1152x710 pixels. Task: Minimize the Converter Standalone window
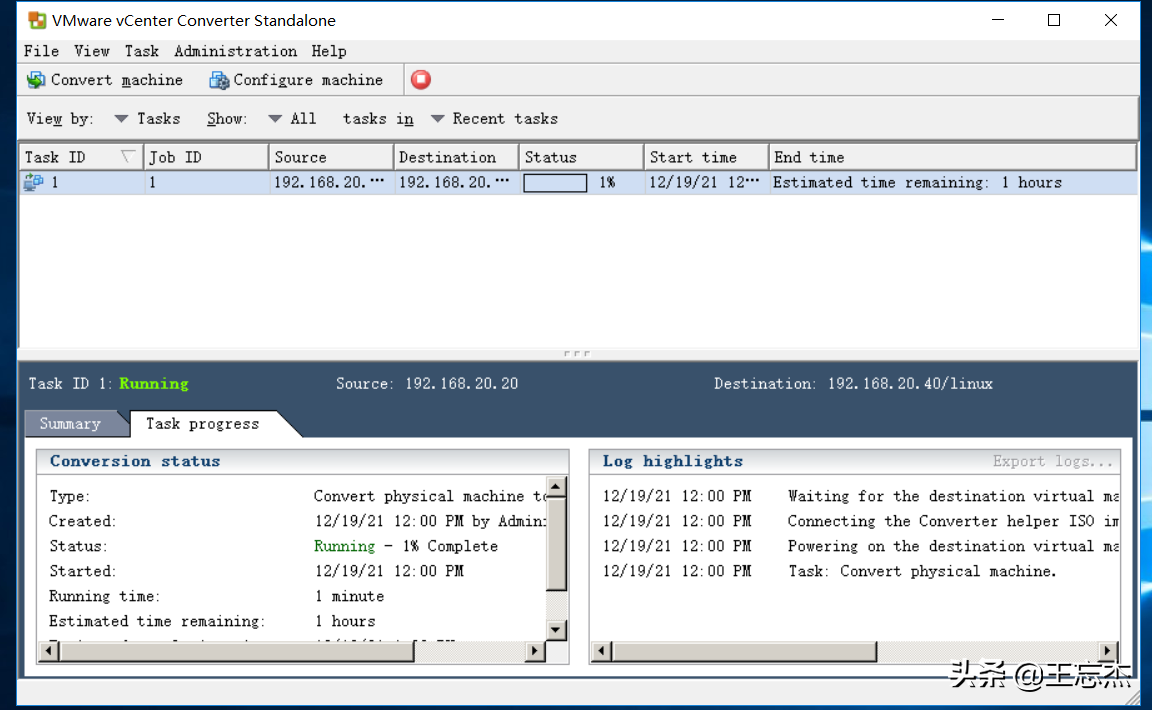[997, 20]
